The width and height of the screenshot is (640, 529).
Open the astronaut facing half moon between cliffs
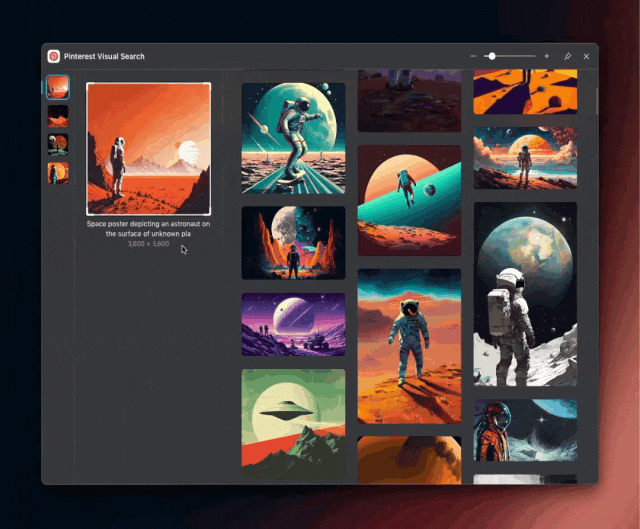point(293,243)
